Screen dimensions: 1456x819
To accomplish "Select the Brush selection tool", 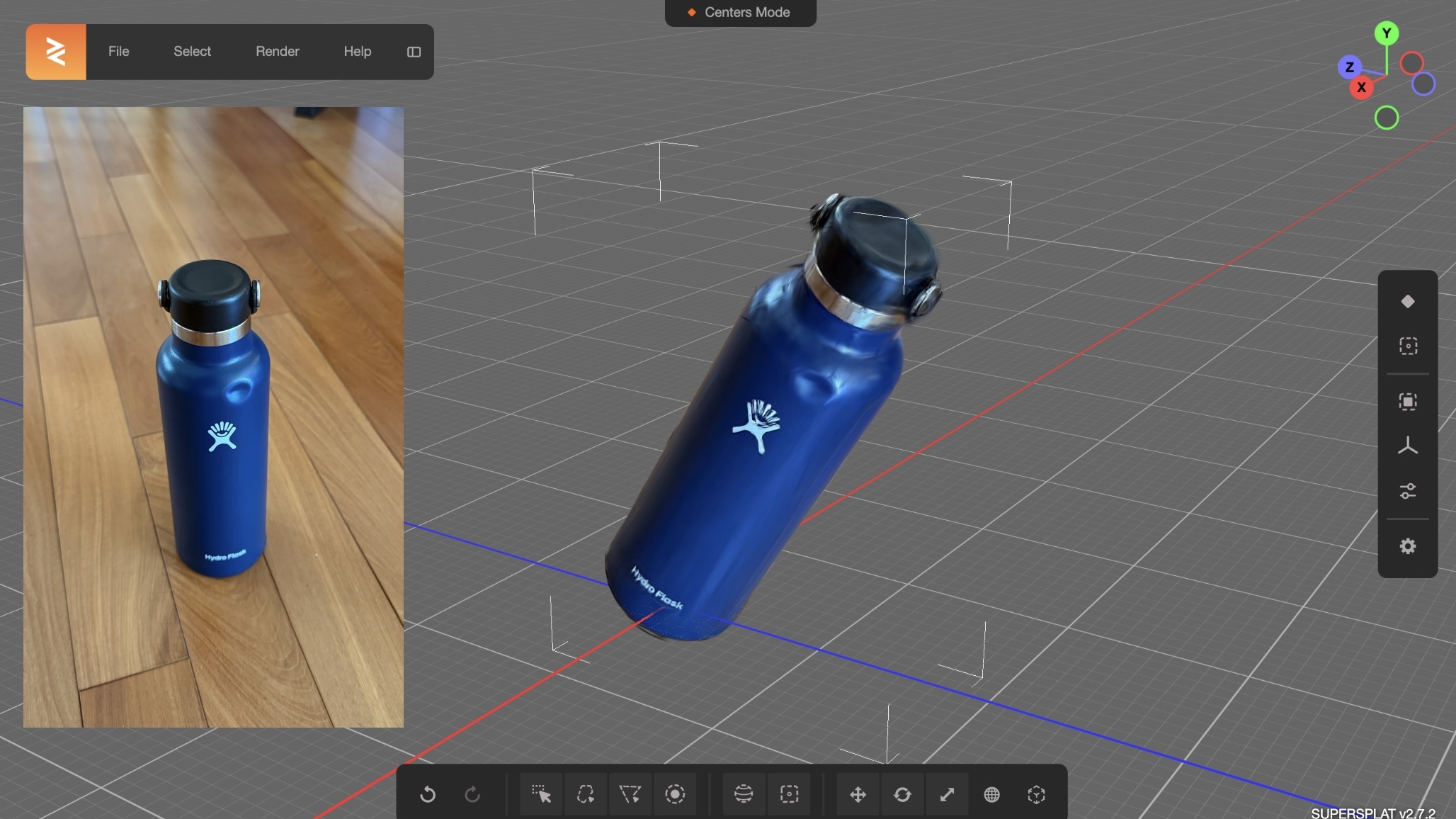I will (x=675, y=794).
